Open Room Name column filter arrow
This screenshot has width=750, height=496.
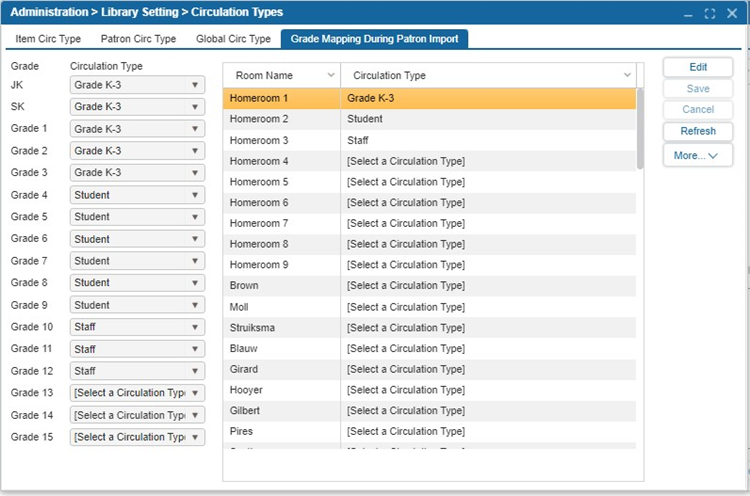pos(331,75)
